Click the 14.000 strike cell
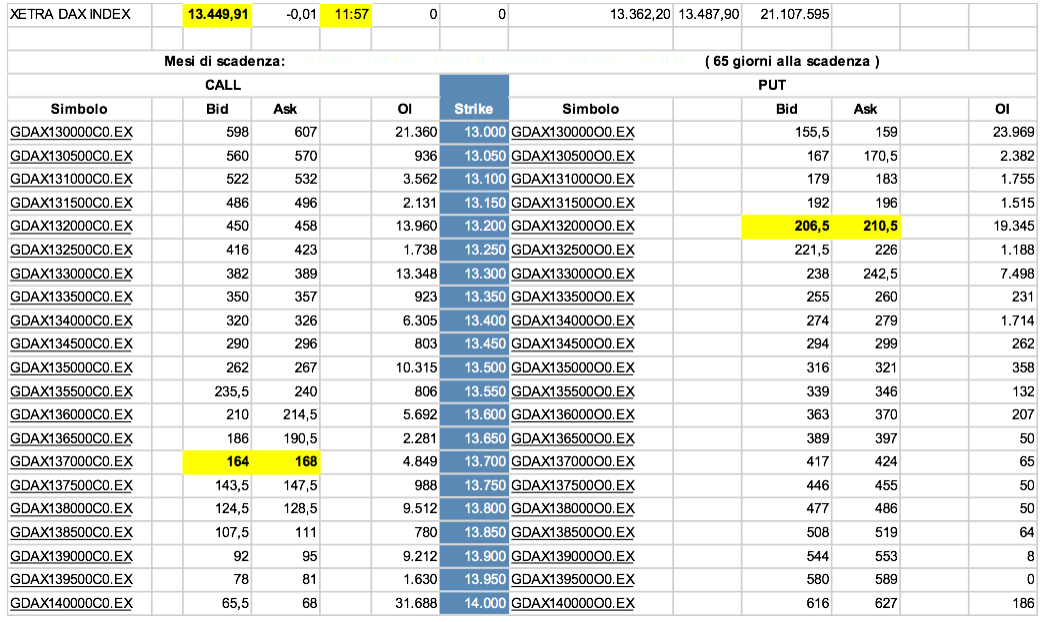Viewport: 1046px width, 622px height. coord(474,603)
